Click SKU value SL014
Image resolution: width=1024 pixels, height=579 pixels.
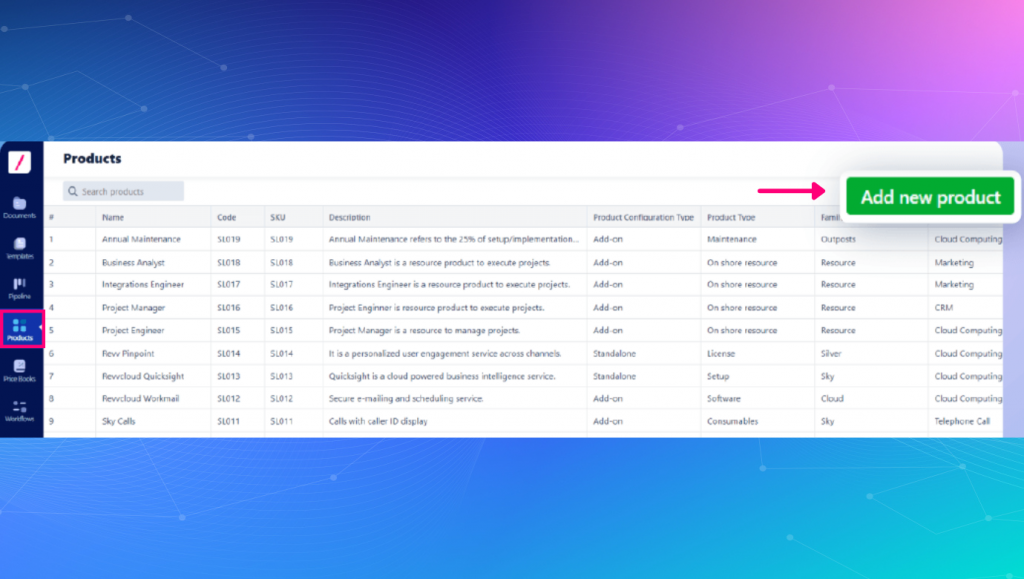pos(281,353)
